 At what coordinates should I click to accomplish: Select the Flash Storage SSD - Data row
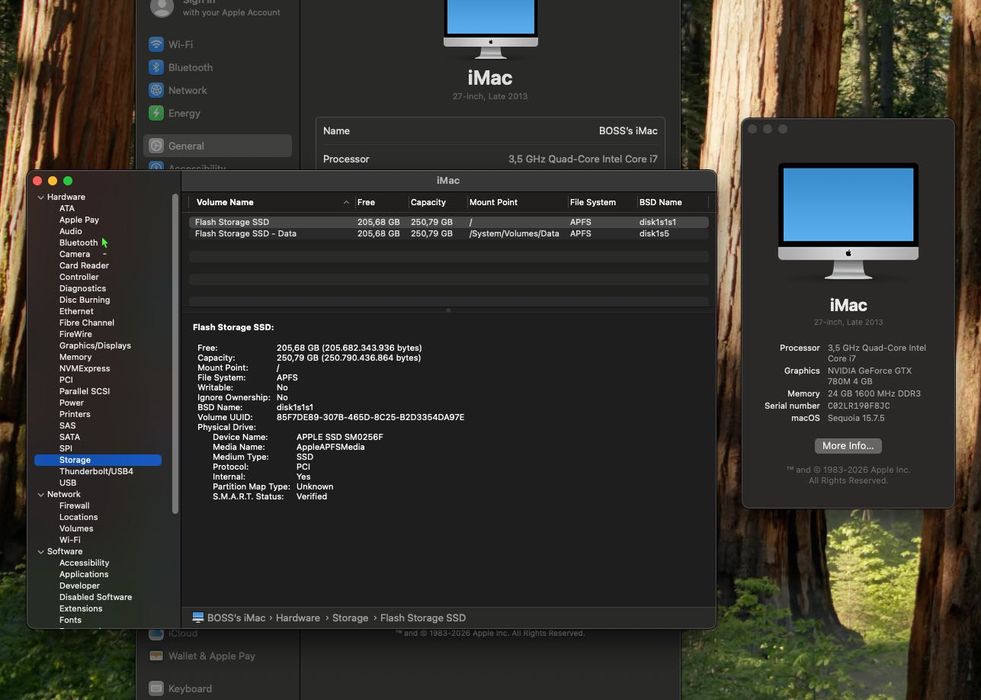point(449,233)
